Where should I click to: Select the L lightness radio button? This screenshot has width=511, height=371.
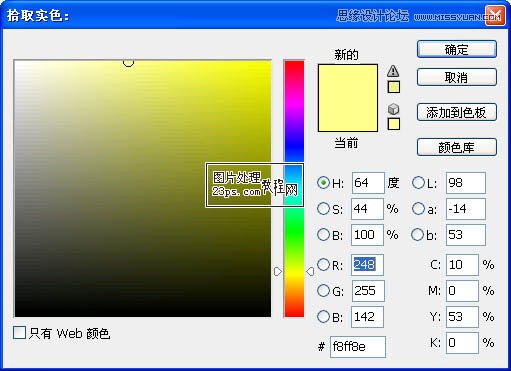(x=418, y=183)
